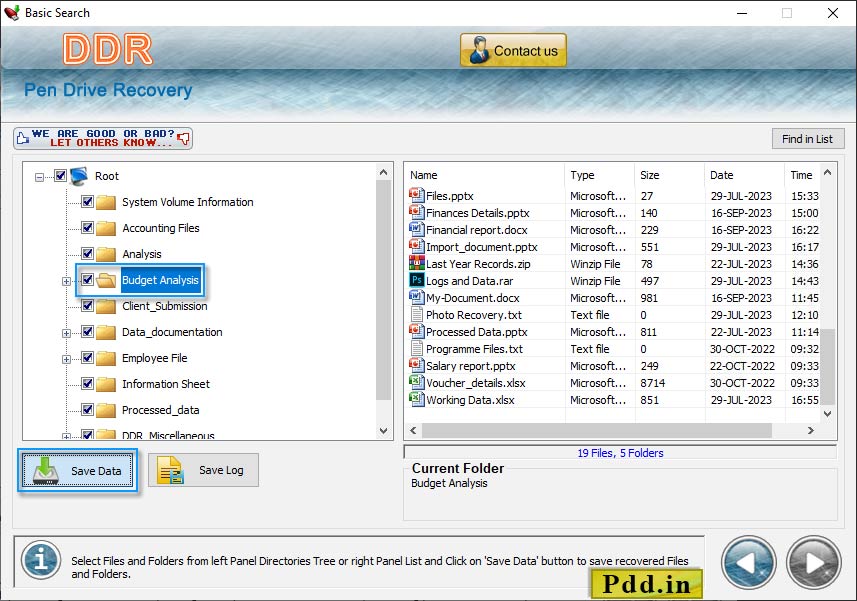Select the 'Client_Submission' tree label
This screenshot has height=601, width=857.
[165, 306]
